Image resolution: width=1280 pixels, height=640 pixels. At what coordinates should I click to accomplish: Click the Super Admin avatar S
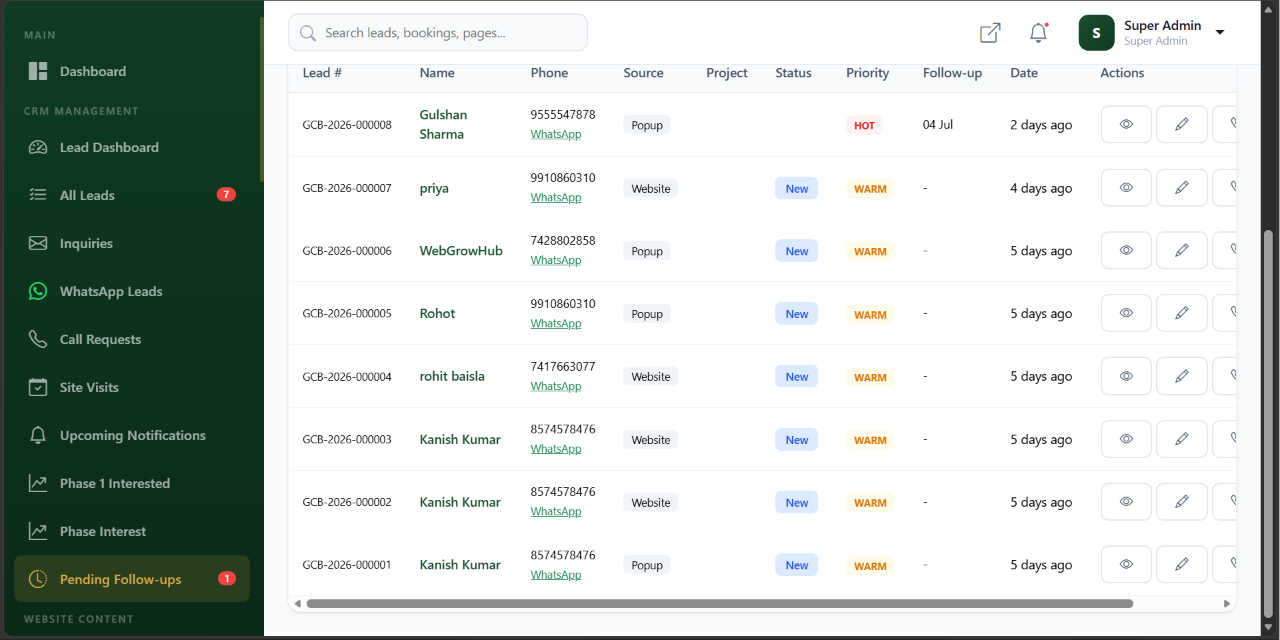[1096, 33]
